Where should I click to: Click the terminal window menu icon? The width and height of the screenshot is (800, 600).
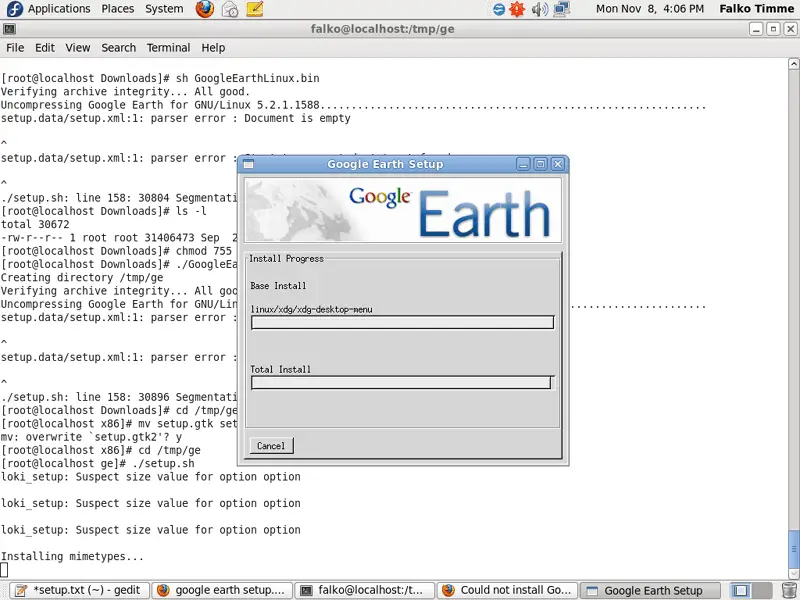(9, 29)
